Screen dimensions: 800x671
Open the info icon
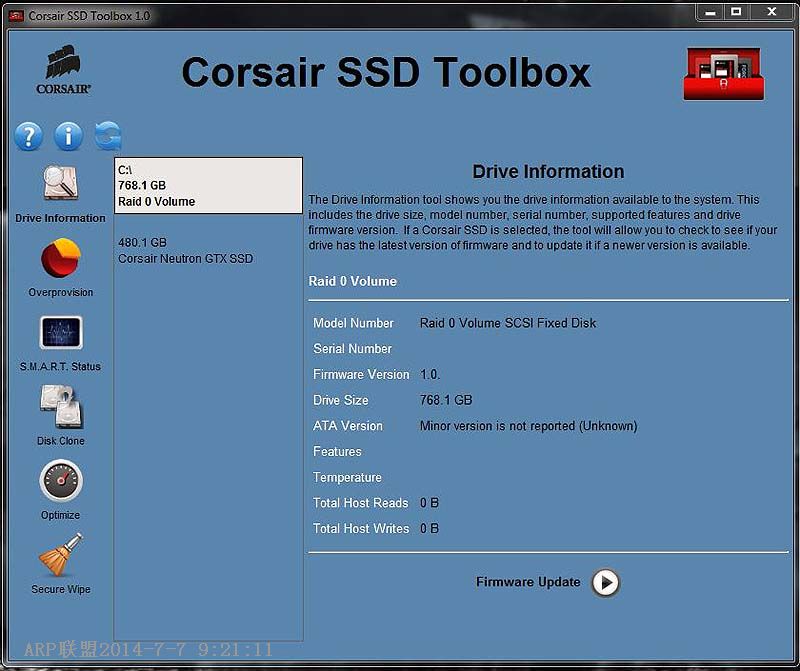point(67,136)
